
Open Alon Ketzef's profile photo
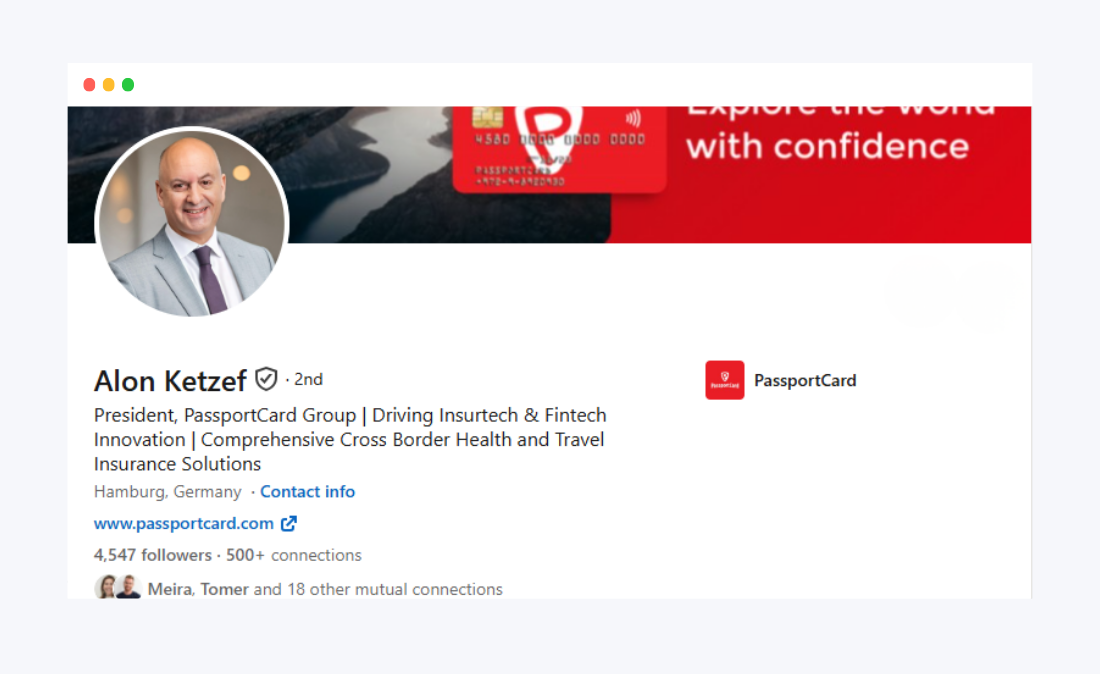coord(192,223)
